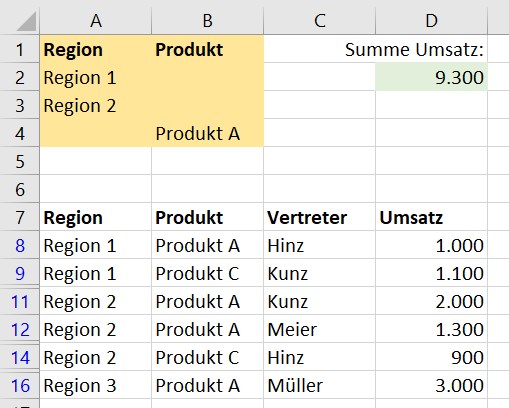Select criteria cell Region 1 in row 2

click(x=96, y=77)
